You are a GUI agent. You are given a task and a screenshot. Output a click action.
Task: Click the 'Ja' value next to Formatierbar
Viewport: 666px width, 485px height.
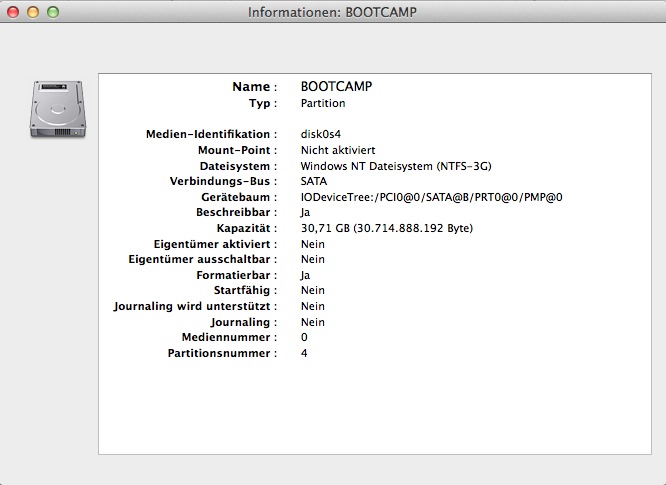pos(306,275)
